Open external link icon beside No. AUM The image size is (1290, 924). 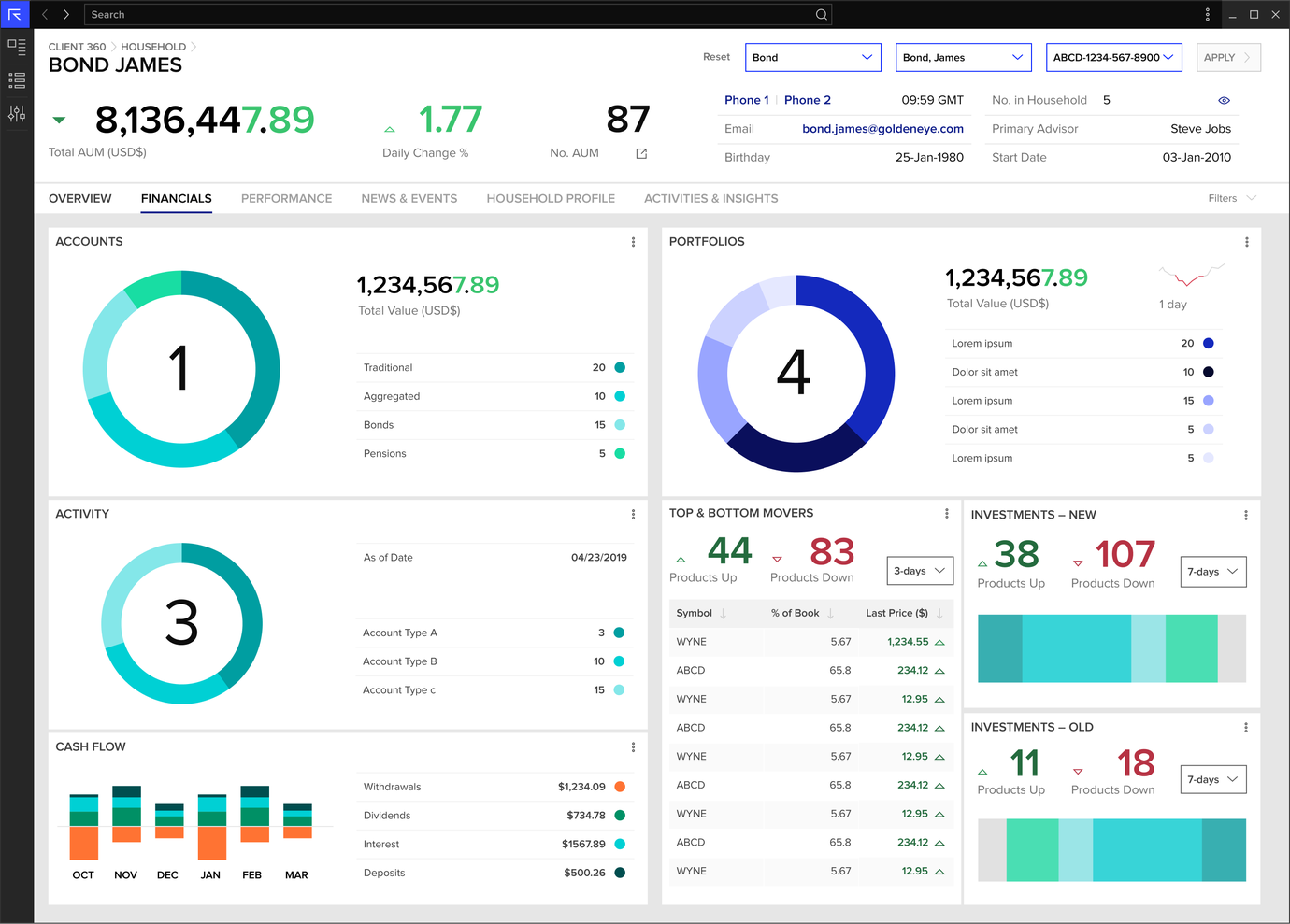coord(641,153)
